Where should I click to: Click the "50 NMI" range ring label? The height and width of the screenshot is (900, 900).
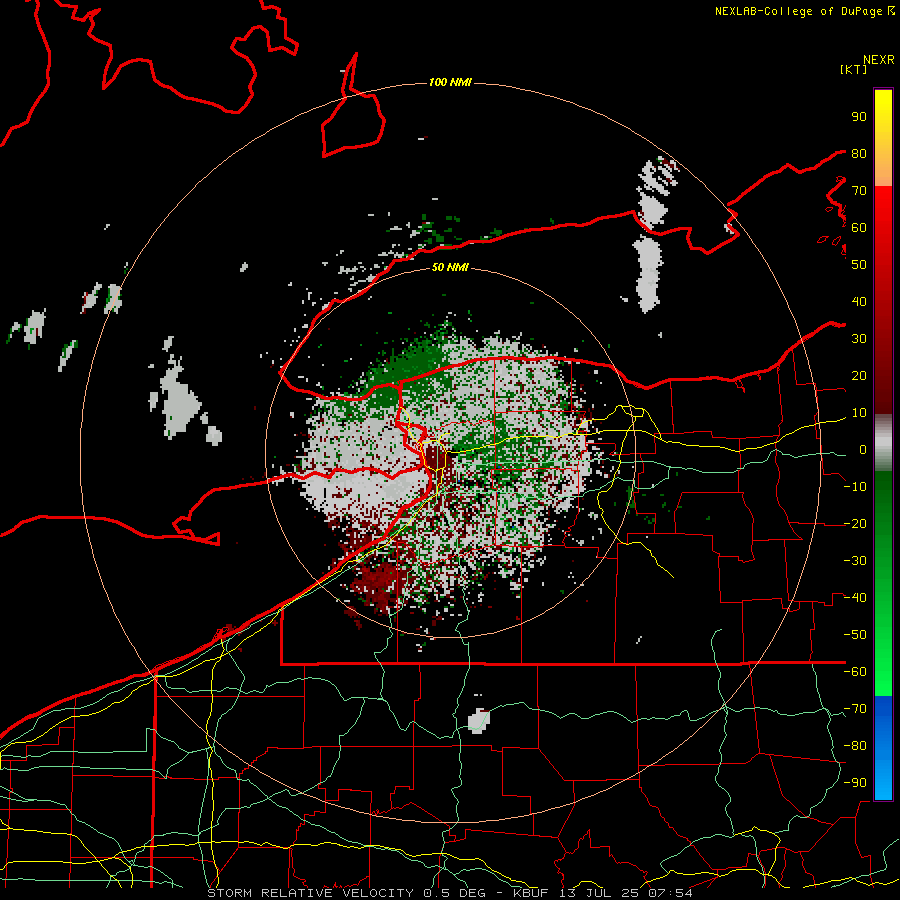[x=450, y=267]
